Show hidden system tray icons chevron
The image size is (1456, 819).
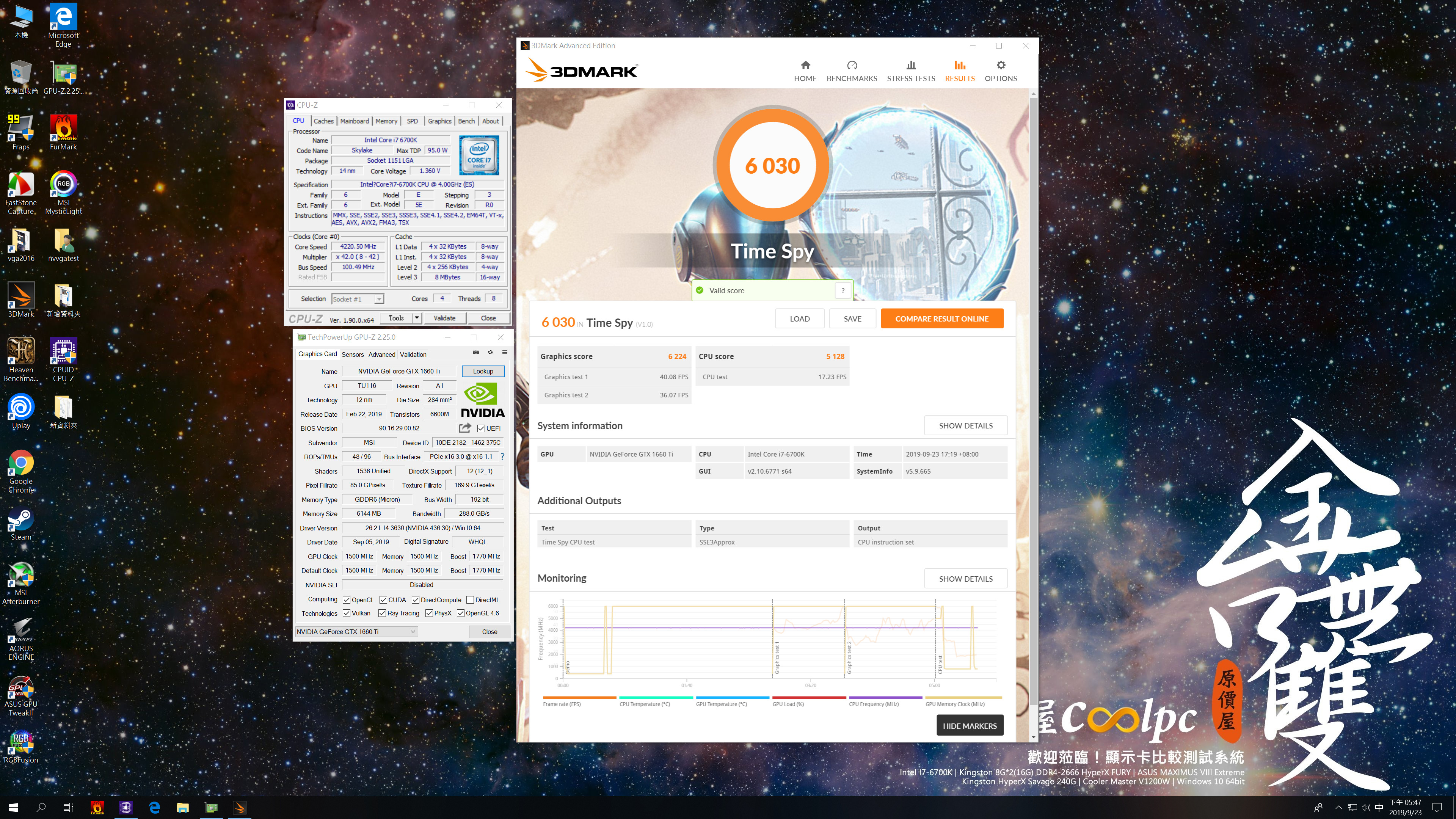(1338, 808)
